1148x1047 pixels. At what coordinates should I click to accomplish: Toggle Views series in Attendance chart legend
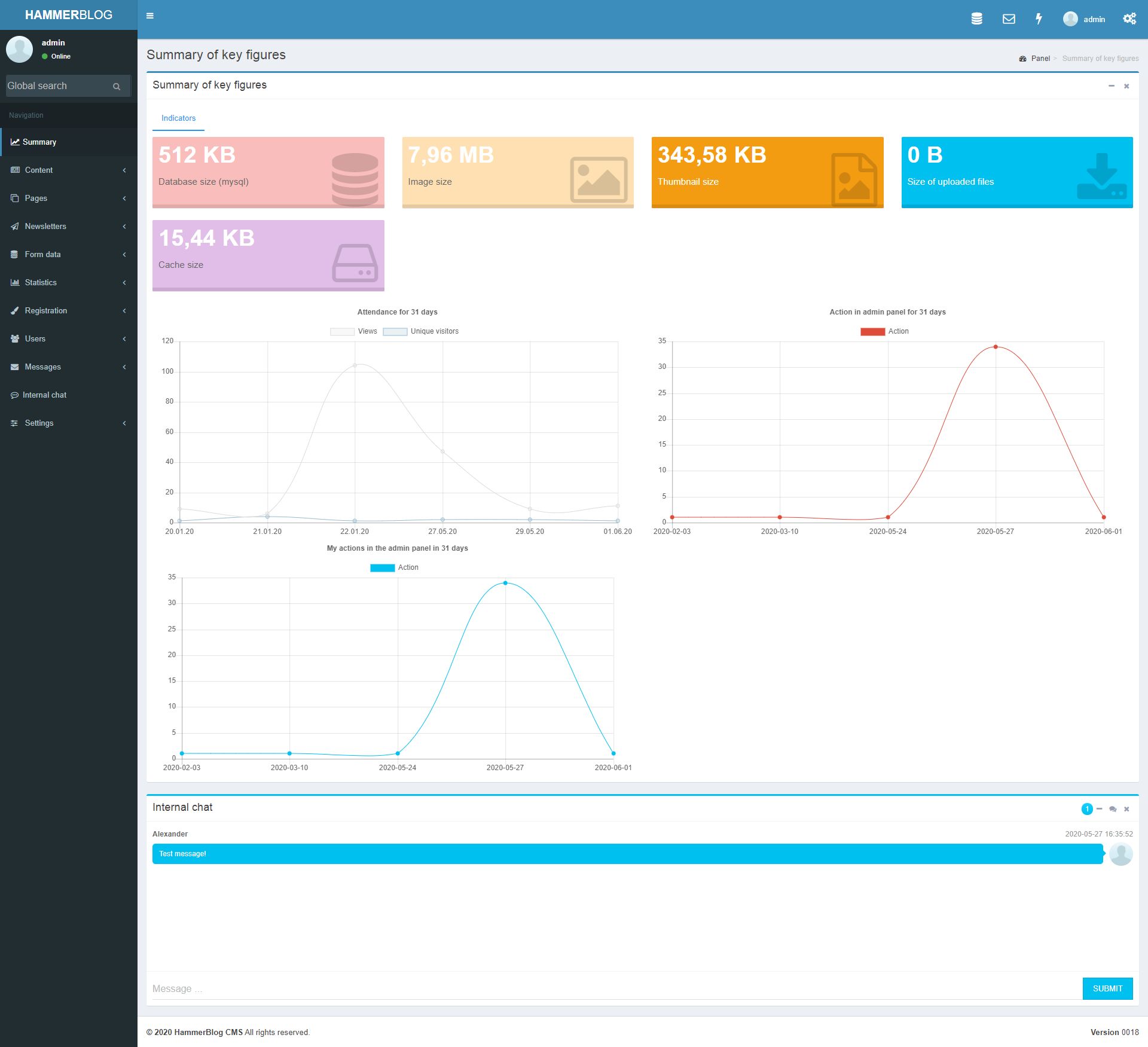coord(354,331)
